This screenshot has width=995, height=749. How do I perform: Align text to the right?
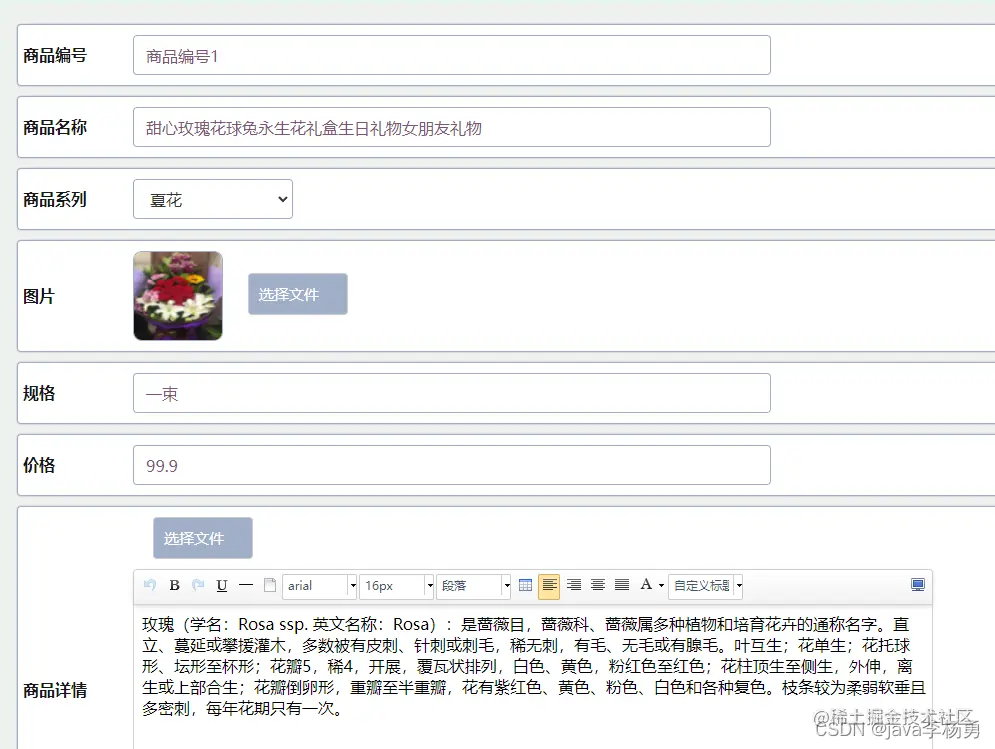(x=574, y=585)
